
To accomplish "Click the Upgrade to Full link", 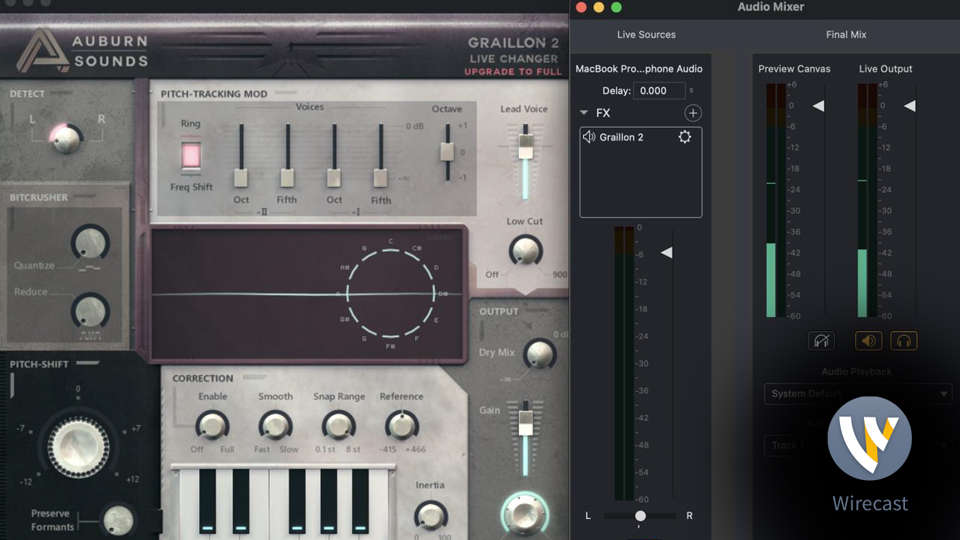I will coord(512,72).
